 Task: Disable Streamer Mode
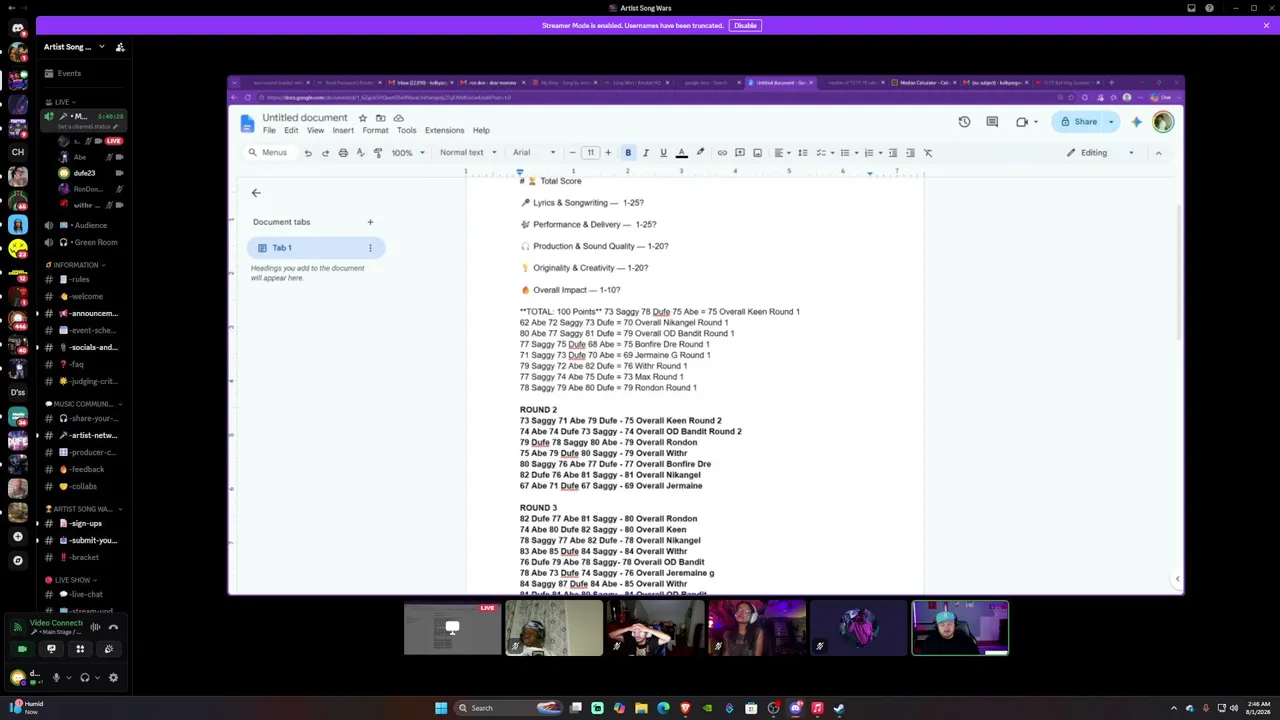click(745, 25)
